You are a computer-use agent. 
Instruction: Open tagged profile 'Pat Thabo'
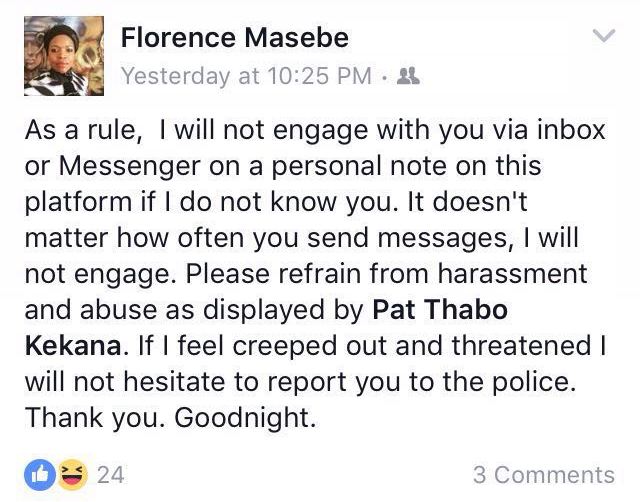tap(440, 309)
